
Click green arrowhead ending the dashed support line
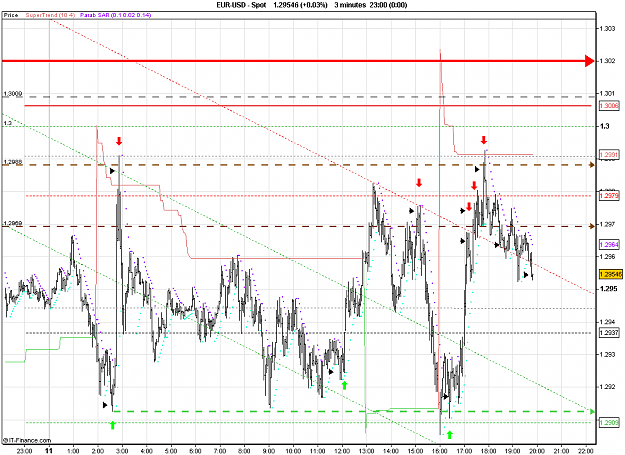592,412
